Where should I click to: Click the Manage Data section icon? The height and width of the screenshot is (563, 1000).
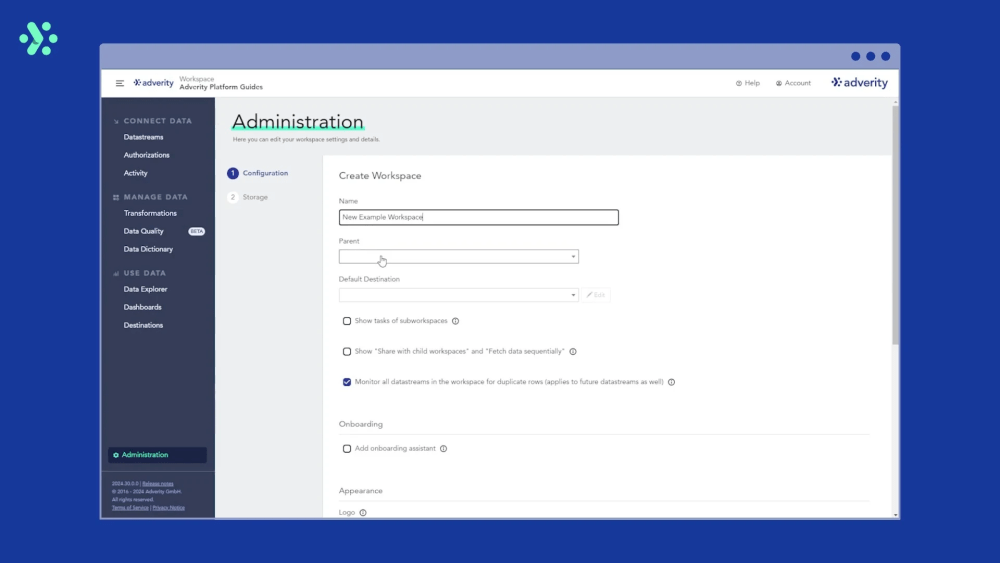[116, 198]
